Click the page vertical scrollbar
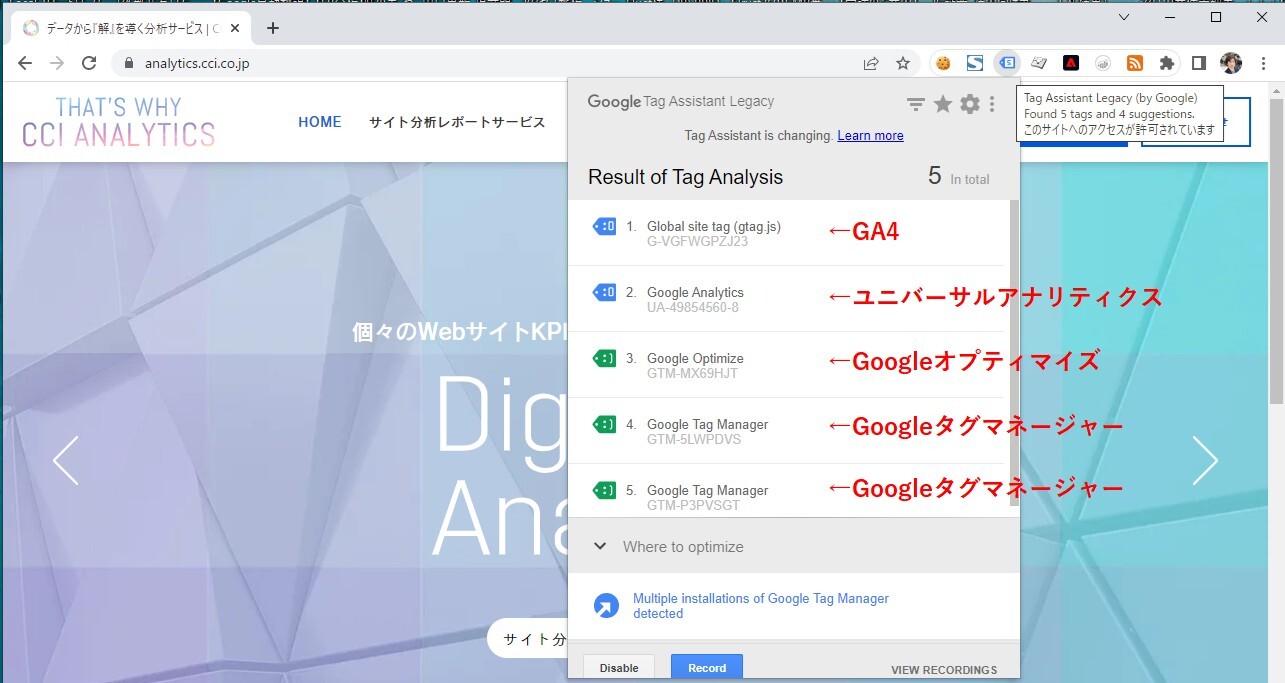The height and width of the screenshot is (683, 1285). pos(1277,250)
